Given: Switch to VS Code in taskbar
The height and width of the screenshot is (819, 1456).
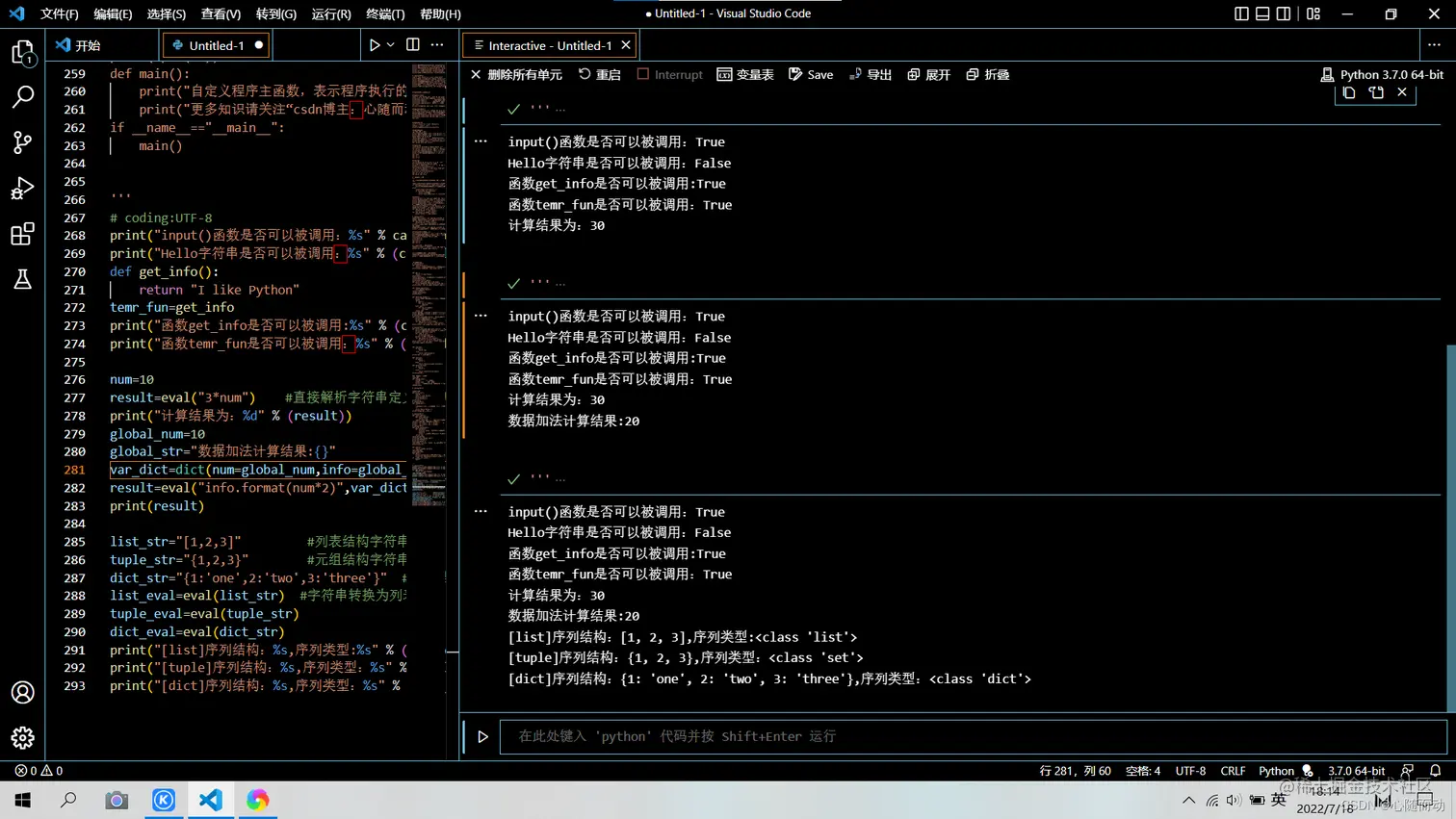Looking at the screenshot, I should point(211,800).
